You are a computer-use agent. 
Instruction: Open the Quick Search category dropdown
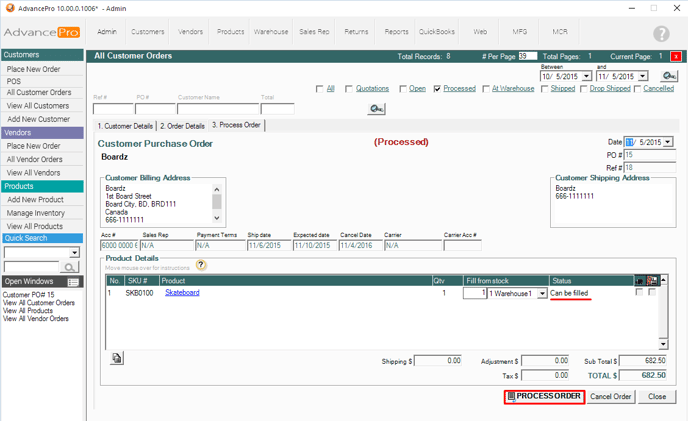click(74, 253)
